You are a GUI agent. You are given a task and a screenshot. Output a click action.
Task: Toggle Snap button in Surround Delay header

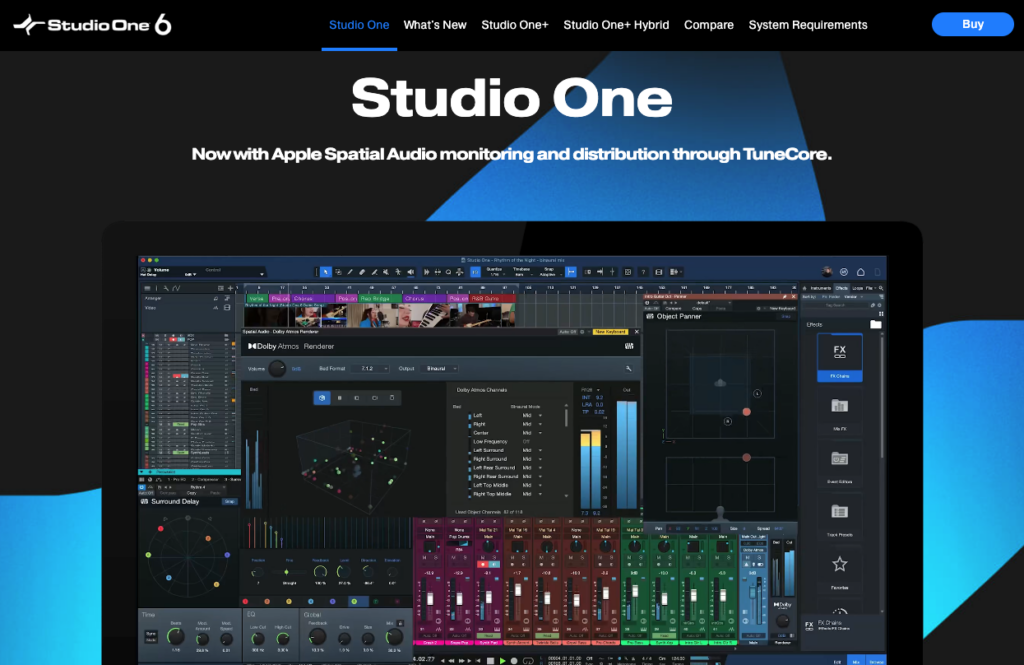click(229, 502)
